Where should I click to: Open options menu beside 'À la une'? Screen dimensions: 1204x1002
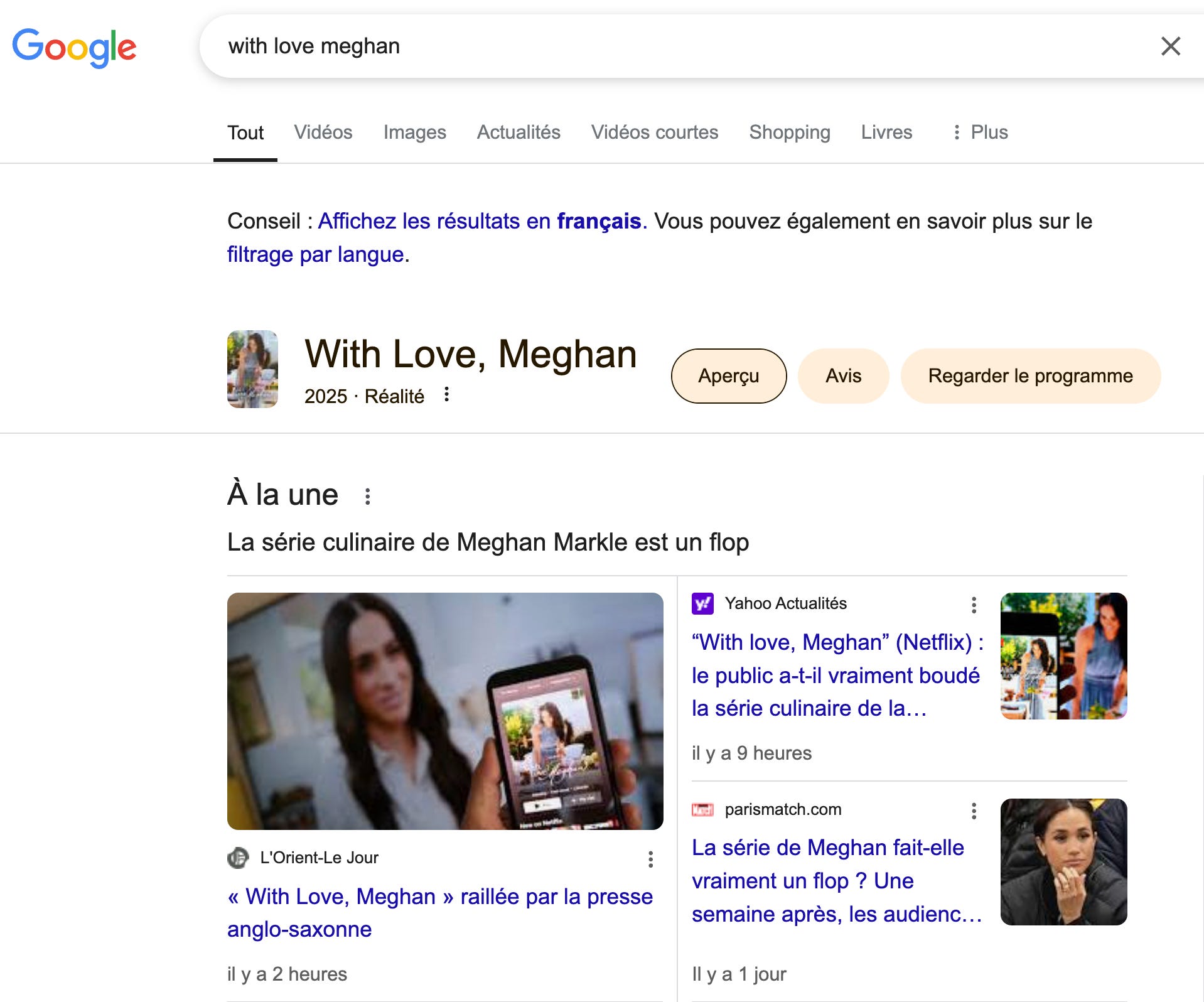368,497
